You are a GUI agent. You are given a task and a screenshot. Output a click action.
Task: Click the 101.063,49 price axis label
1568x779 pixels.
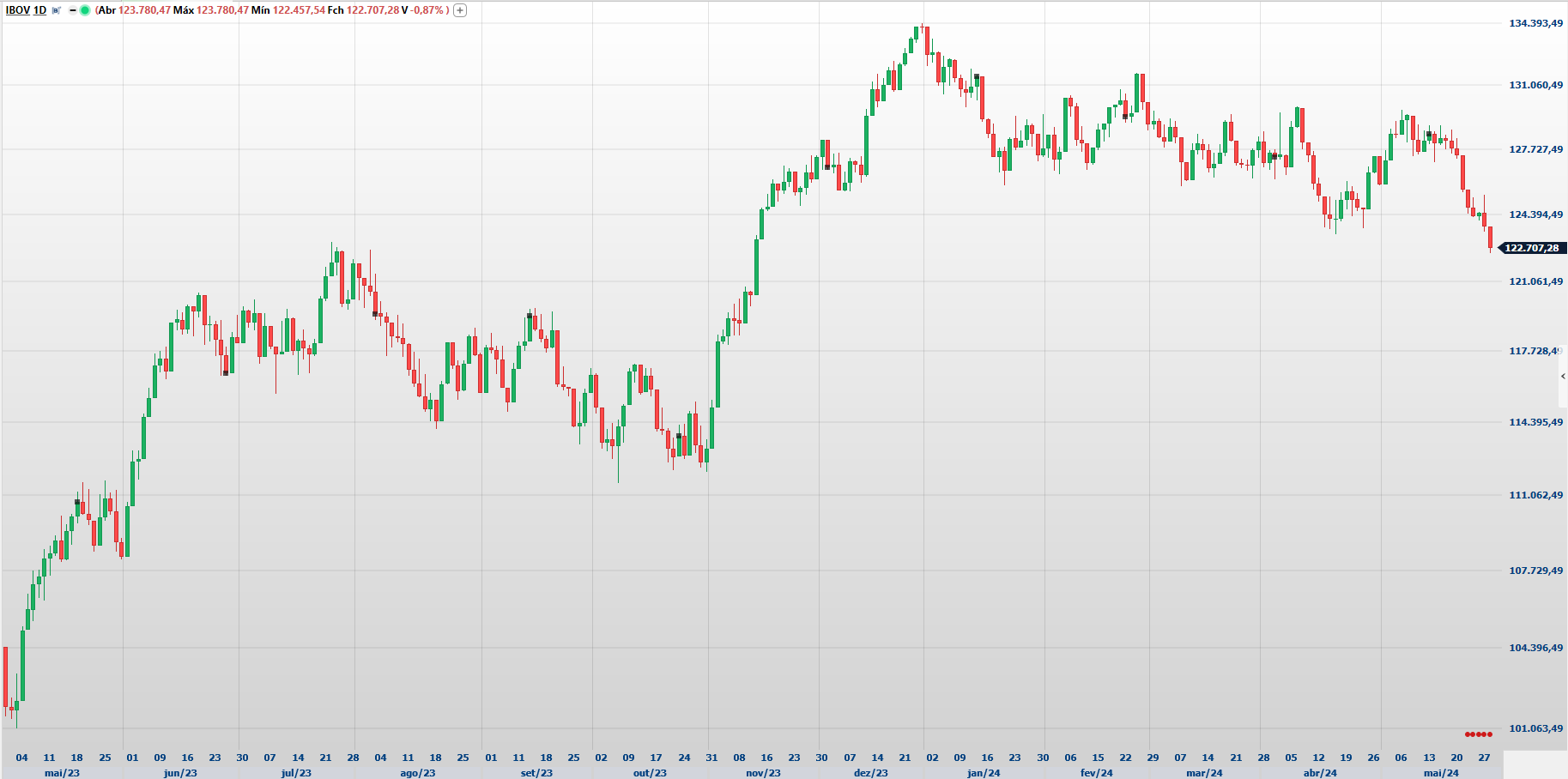coord(1535,728)
